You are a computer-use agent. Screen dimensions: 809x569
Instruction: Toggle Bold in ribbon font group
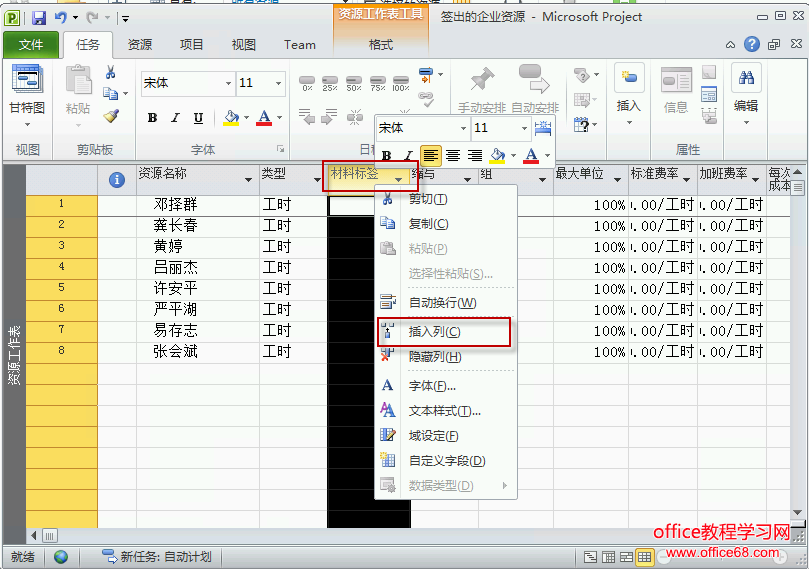tap(152, 118)
